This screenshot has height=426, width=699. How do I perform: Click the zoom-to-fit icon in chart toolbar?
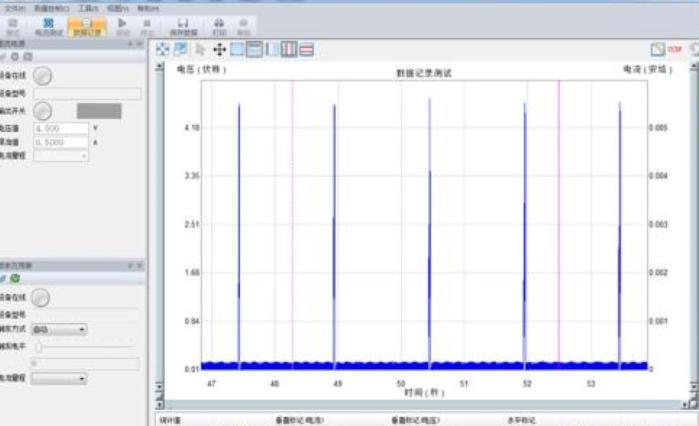[x=162, y=49]
